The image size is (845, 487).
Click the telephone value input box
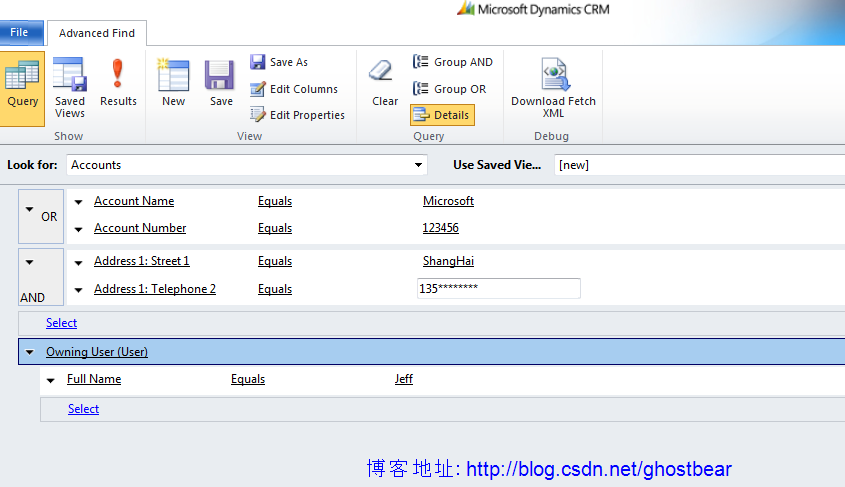click(498, 289)
